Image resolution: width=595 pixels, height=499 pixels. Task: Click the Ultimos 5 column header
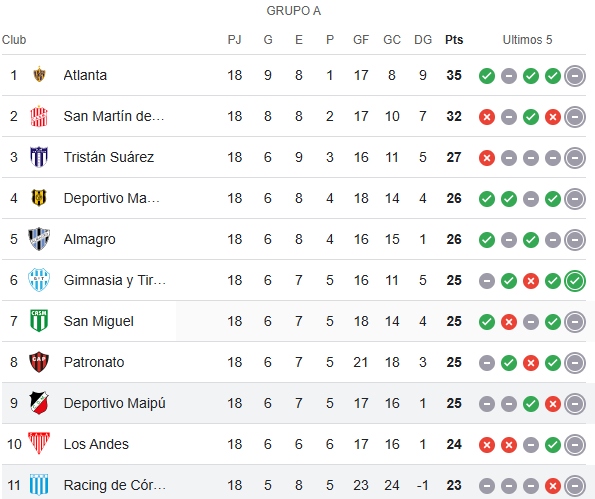527,39
